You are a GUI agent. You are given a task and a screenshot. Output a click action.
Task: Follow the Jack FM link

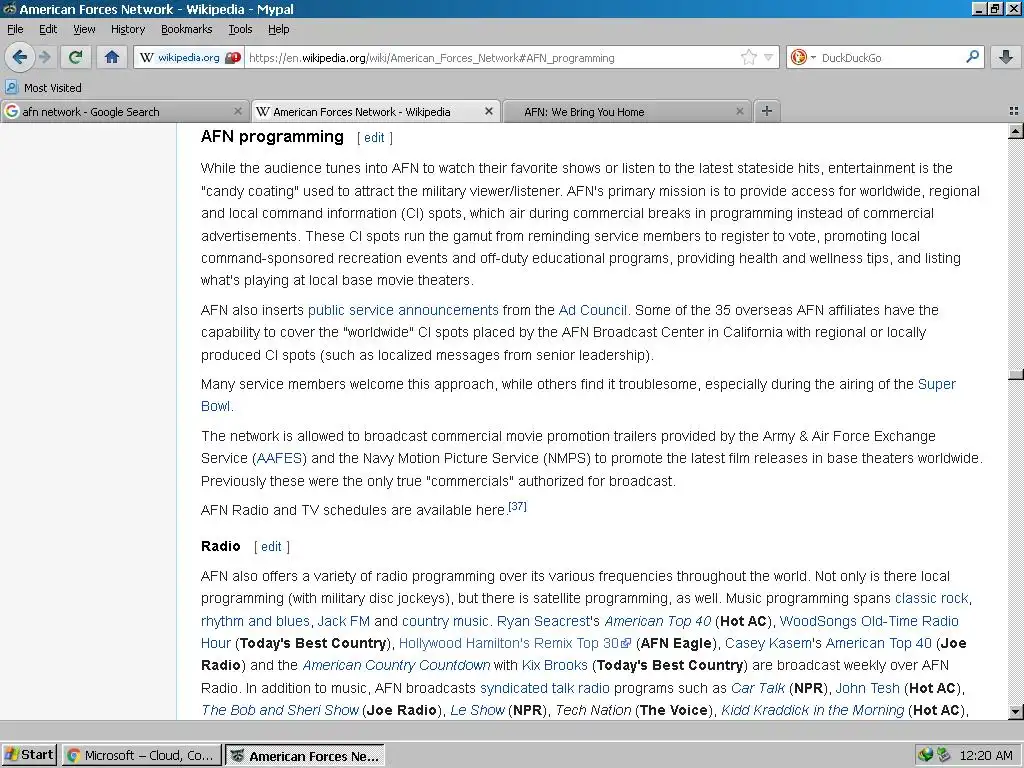pos(344,621)
